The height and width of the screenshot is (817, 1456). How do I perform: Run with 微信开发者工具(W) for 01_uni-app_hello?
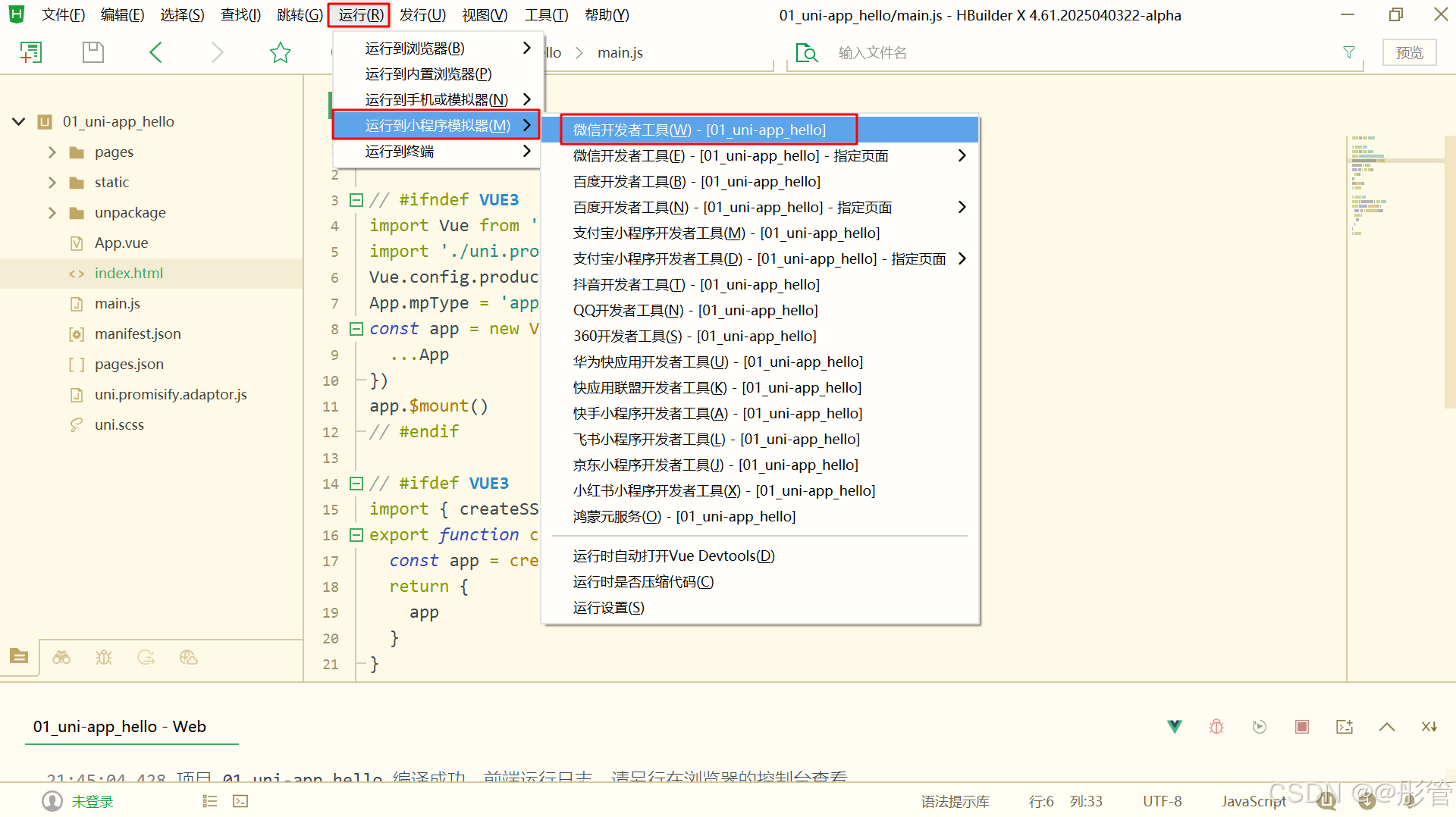click(761, 130)
